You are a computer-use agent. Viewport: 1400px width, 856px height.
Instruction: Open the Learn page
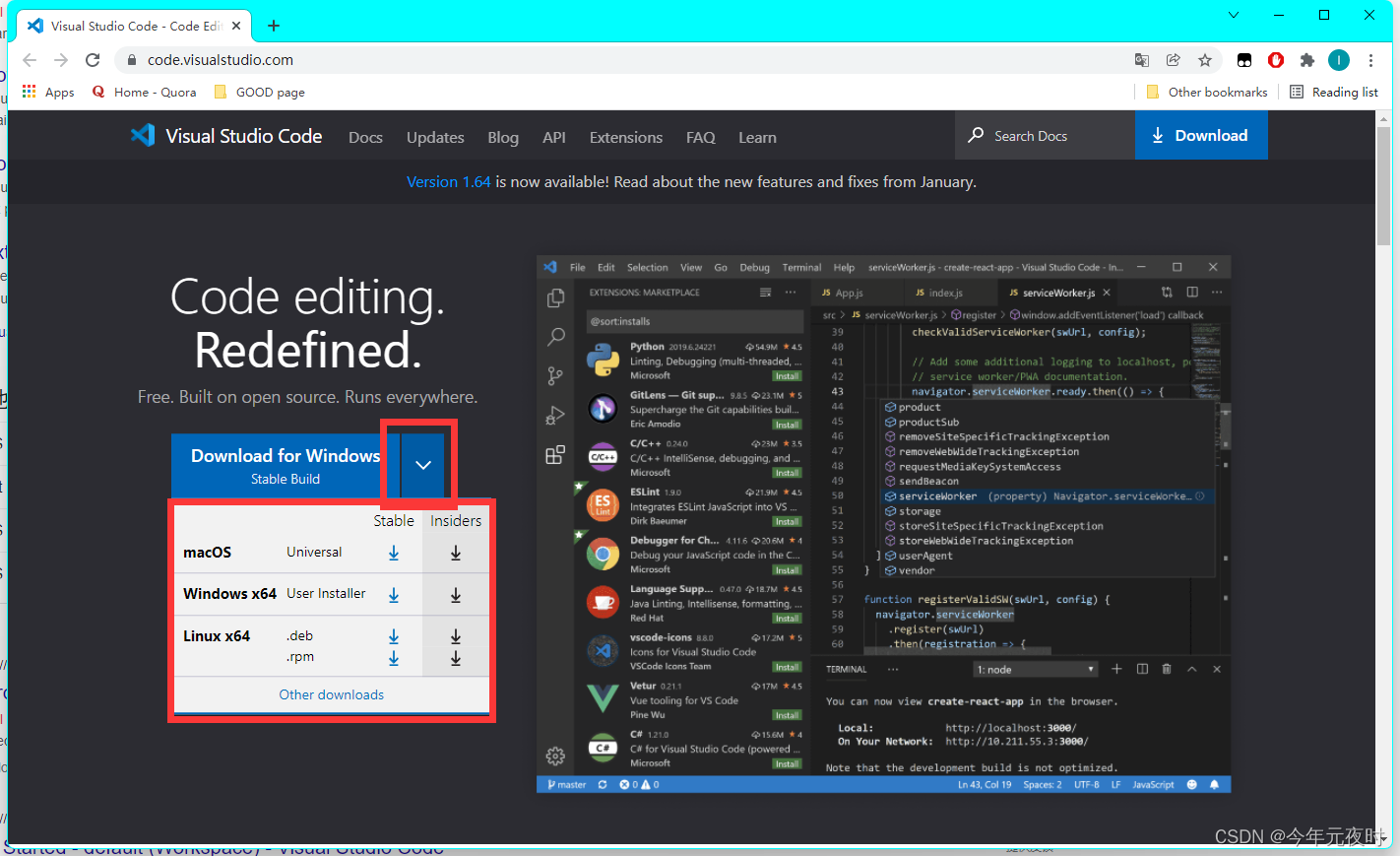click(x=757, y=138)
